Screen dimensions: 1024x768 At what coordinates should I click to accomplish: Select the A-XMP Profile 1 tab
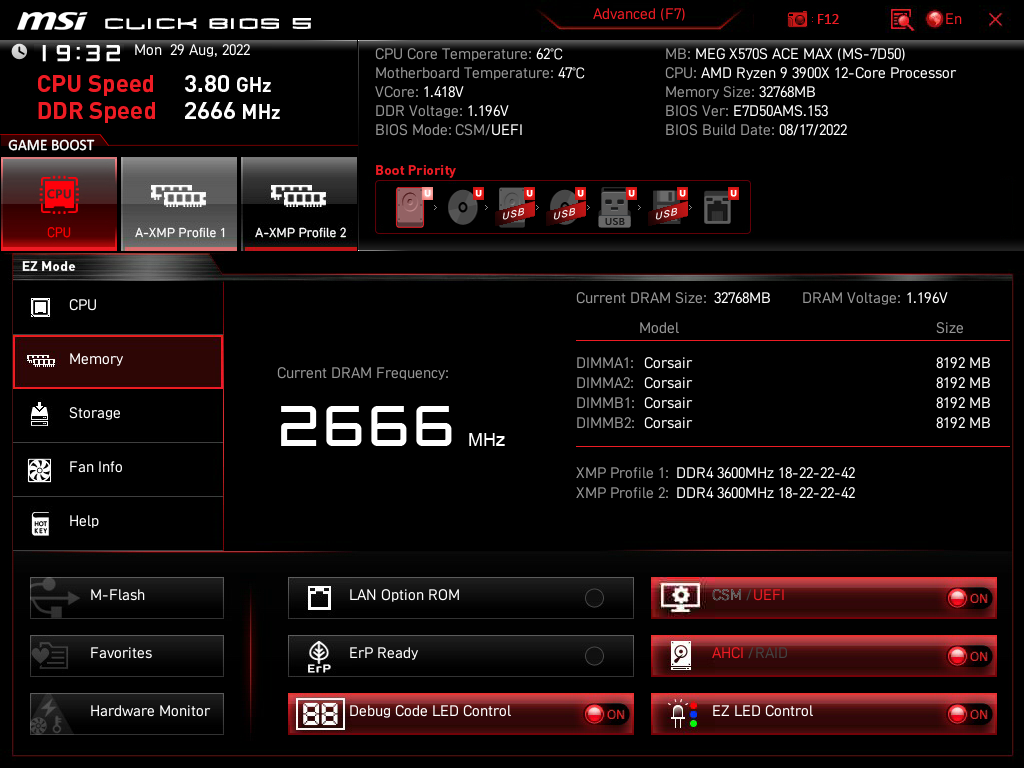coord(179,203)
